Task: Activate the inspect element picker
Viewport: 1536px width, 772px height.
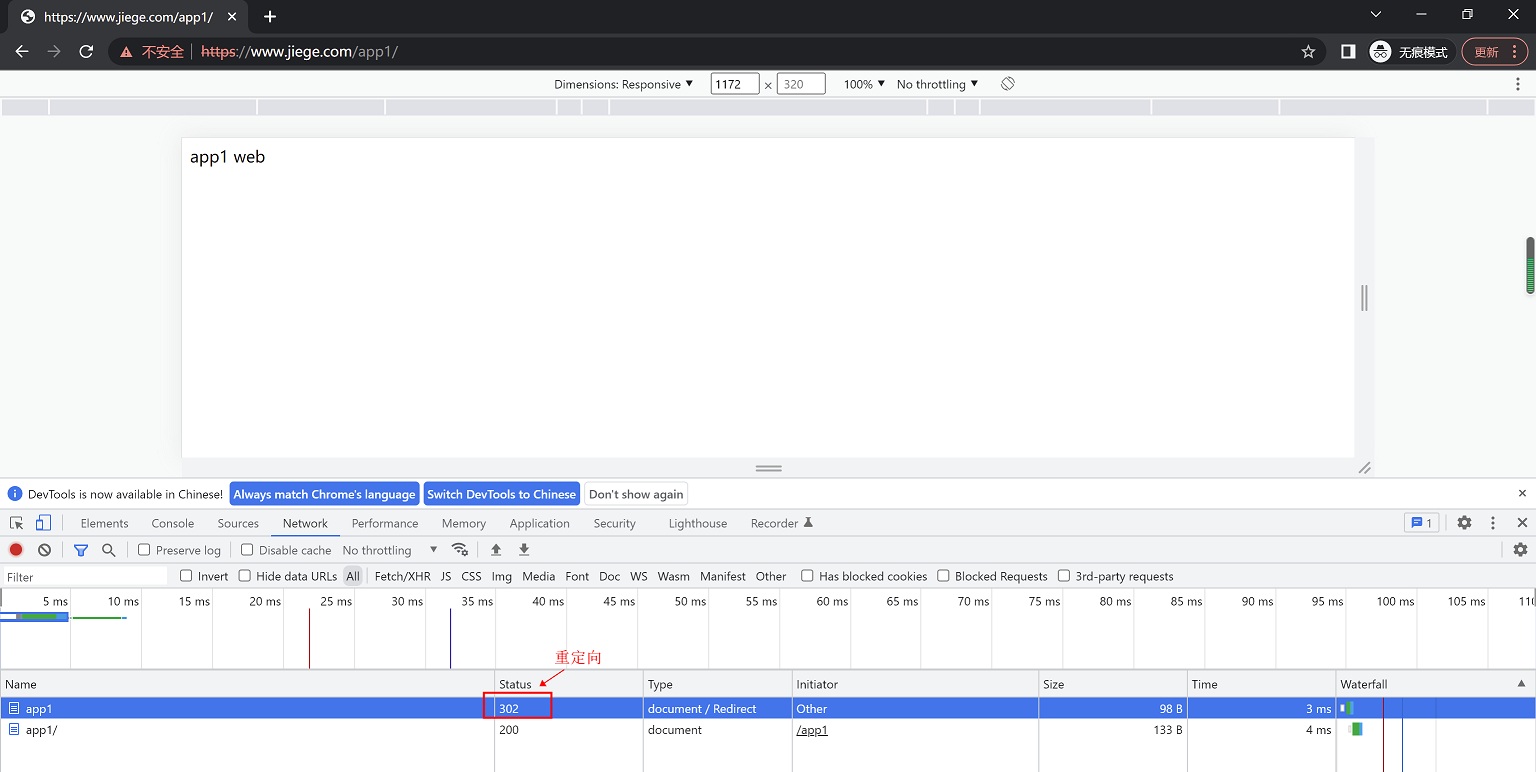Action: [x=16, y=523]
